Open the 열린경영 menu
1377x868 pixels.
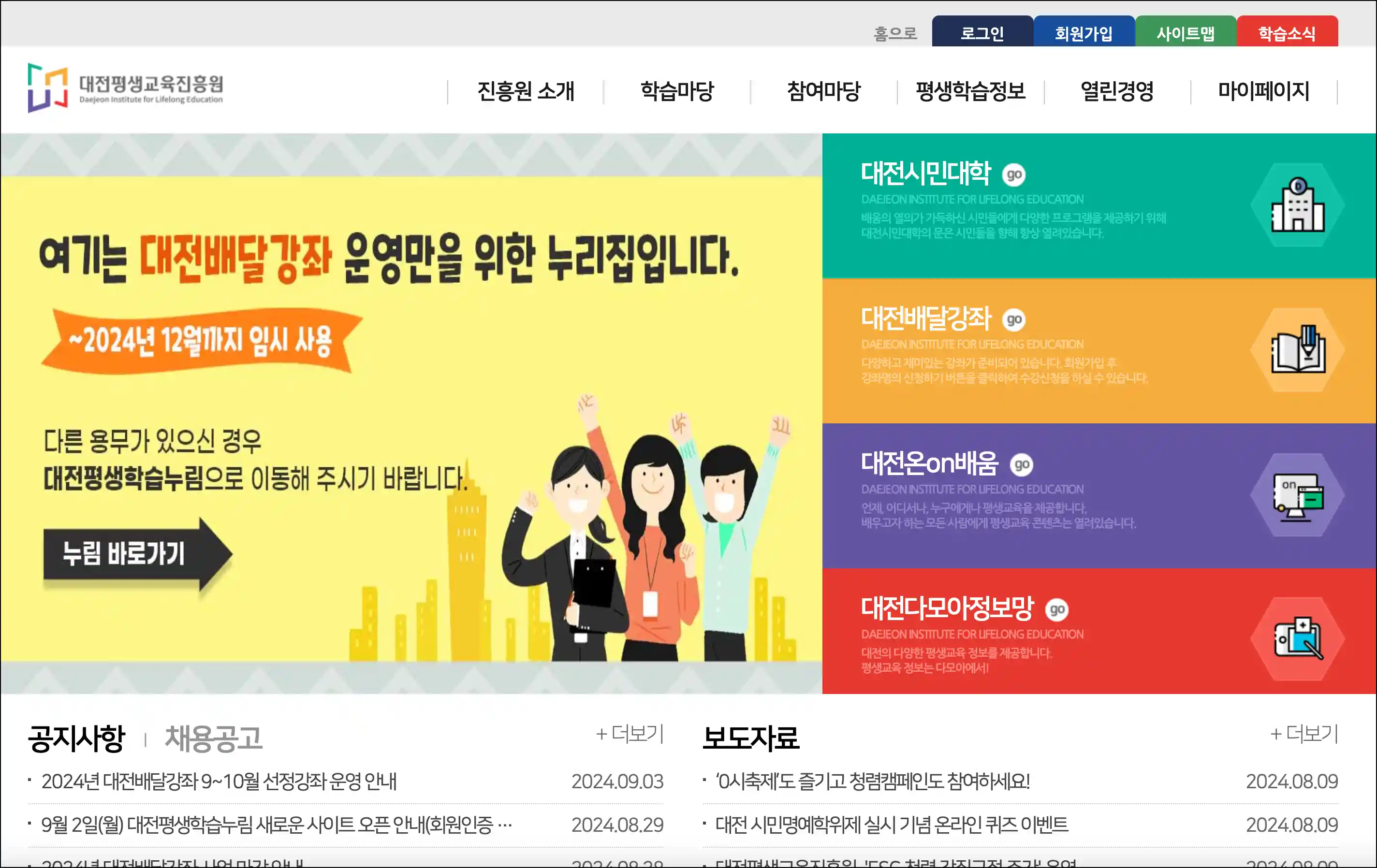coord(1117,91)
